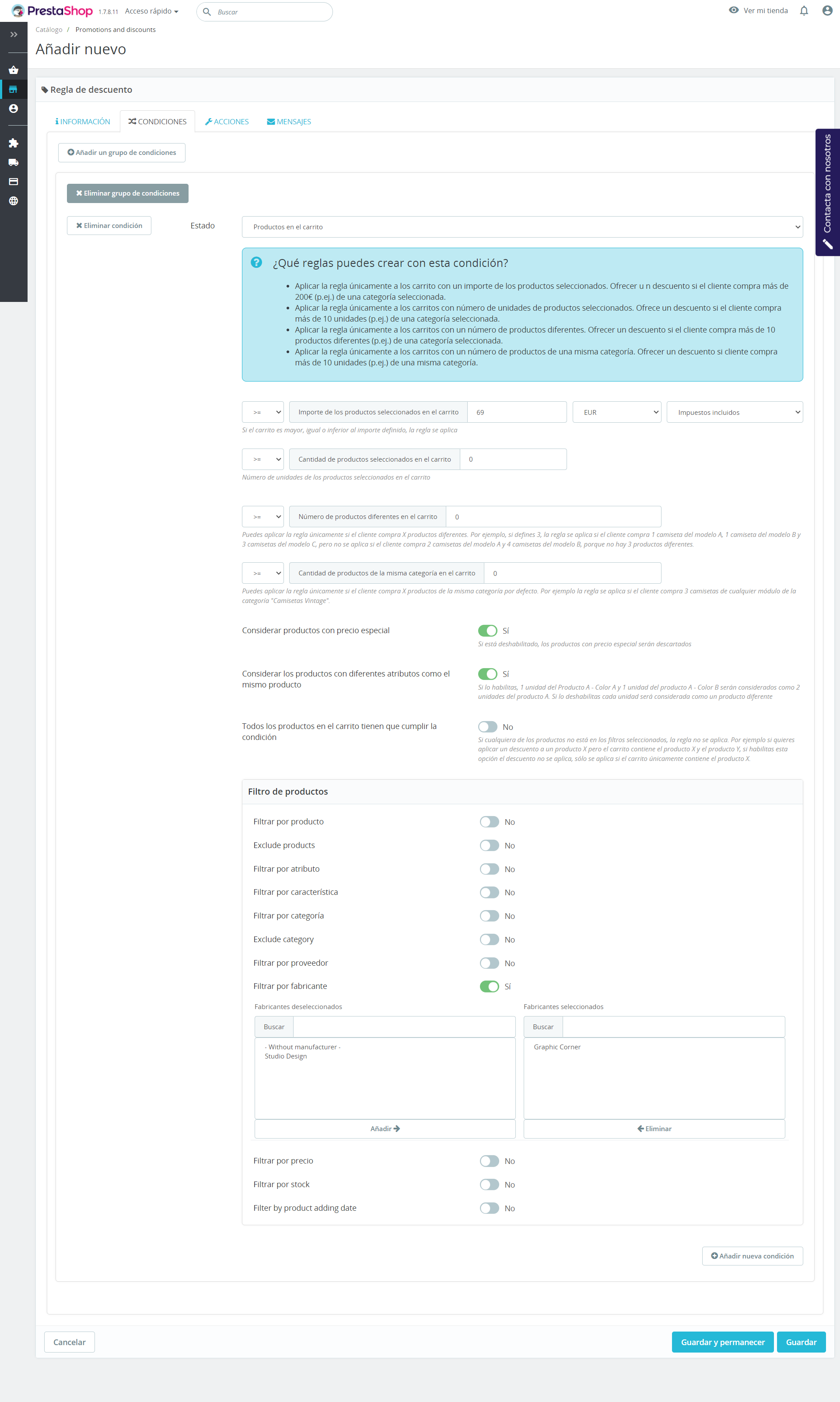
Task: Expand the collapsed sidebar menu arrows
Action: [x=14, y=35]
